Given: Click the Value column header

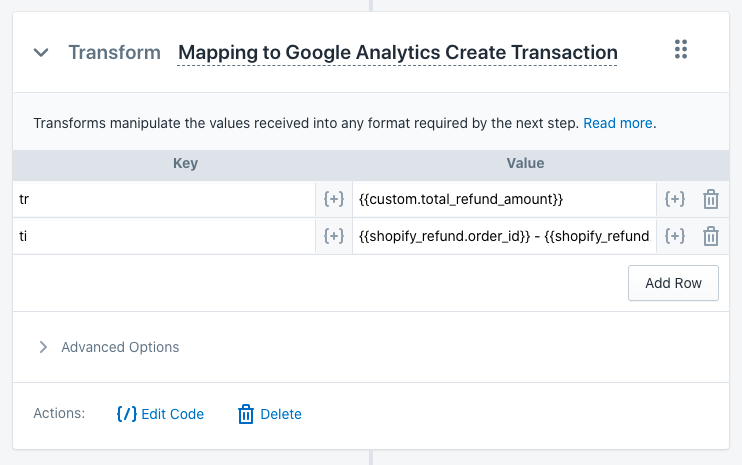Looking at the screenshot, I should click(525, 163).
